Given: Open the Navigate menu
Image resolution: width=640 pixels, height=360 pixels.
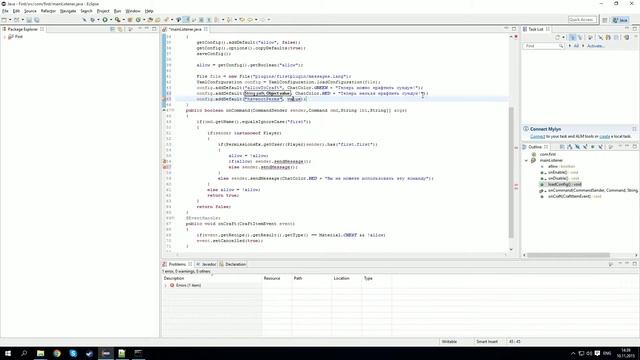Looking at the screenshot, I should tap(68, 11).
